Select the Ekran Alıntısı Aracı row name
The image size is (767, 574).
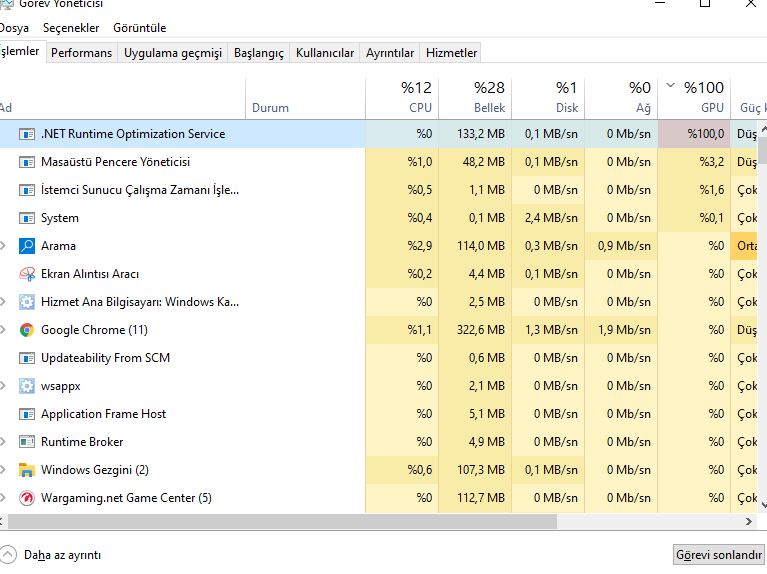(x=90, y=274)
